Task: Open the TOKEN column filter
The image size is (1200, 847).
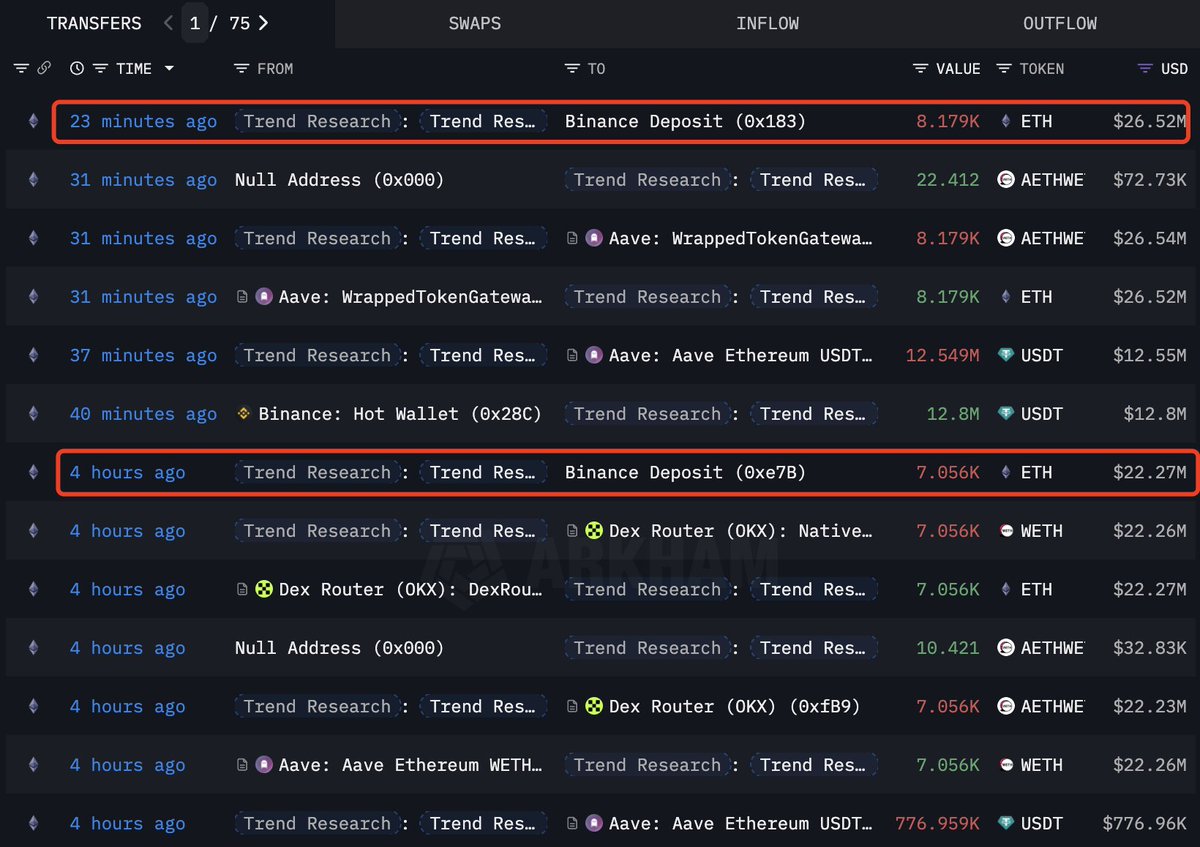Action: (1003, 69)
